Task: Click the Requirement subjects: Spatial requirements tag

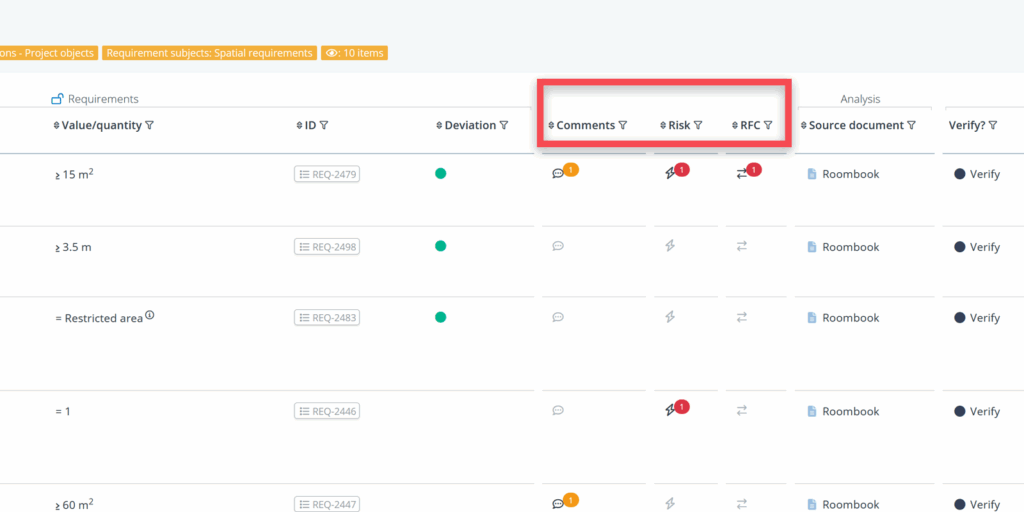Action: coord(209,53)
